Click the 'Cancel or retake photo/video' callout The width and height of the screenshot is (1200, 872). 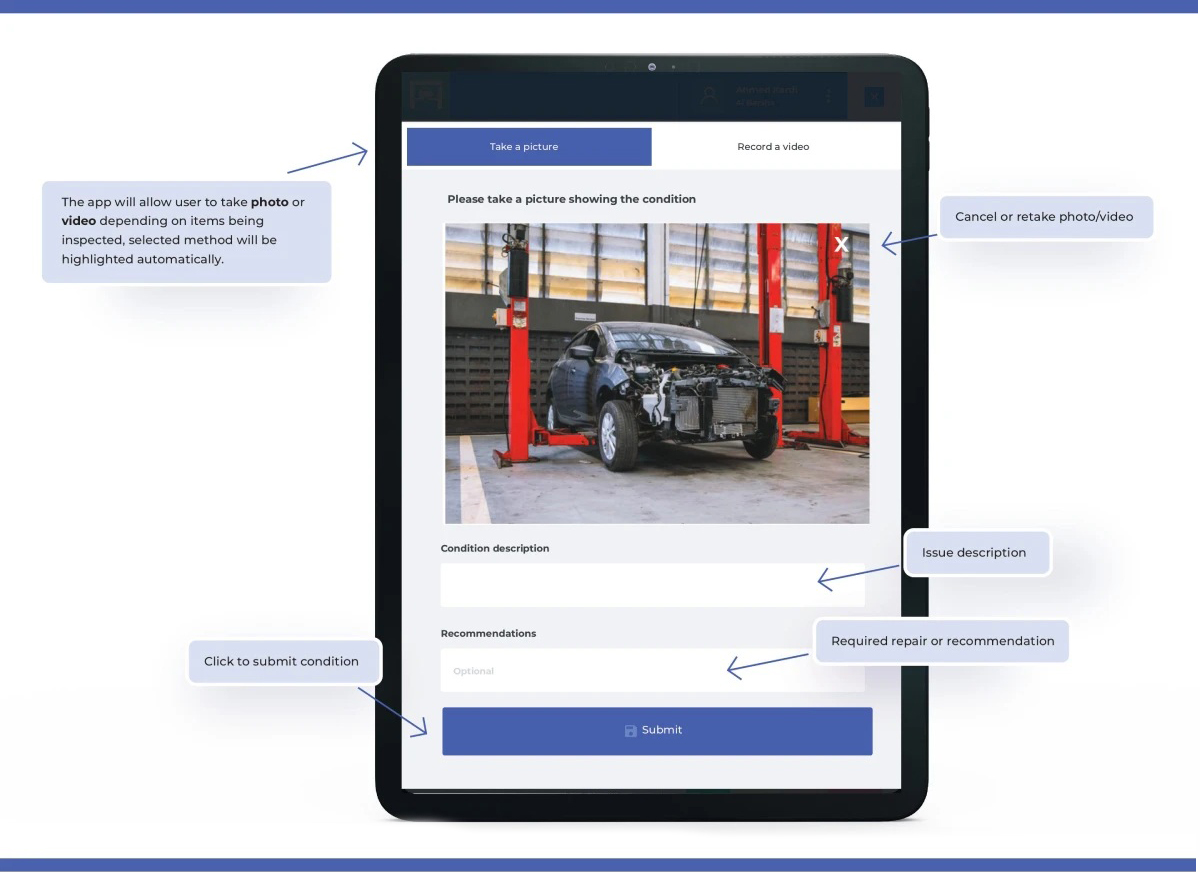1044,217
